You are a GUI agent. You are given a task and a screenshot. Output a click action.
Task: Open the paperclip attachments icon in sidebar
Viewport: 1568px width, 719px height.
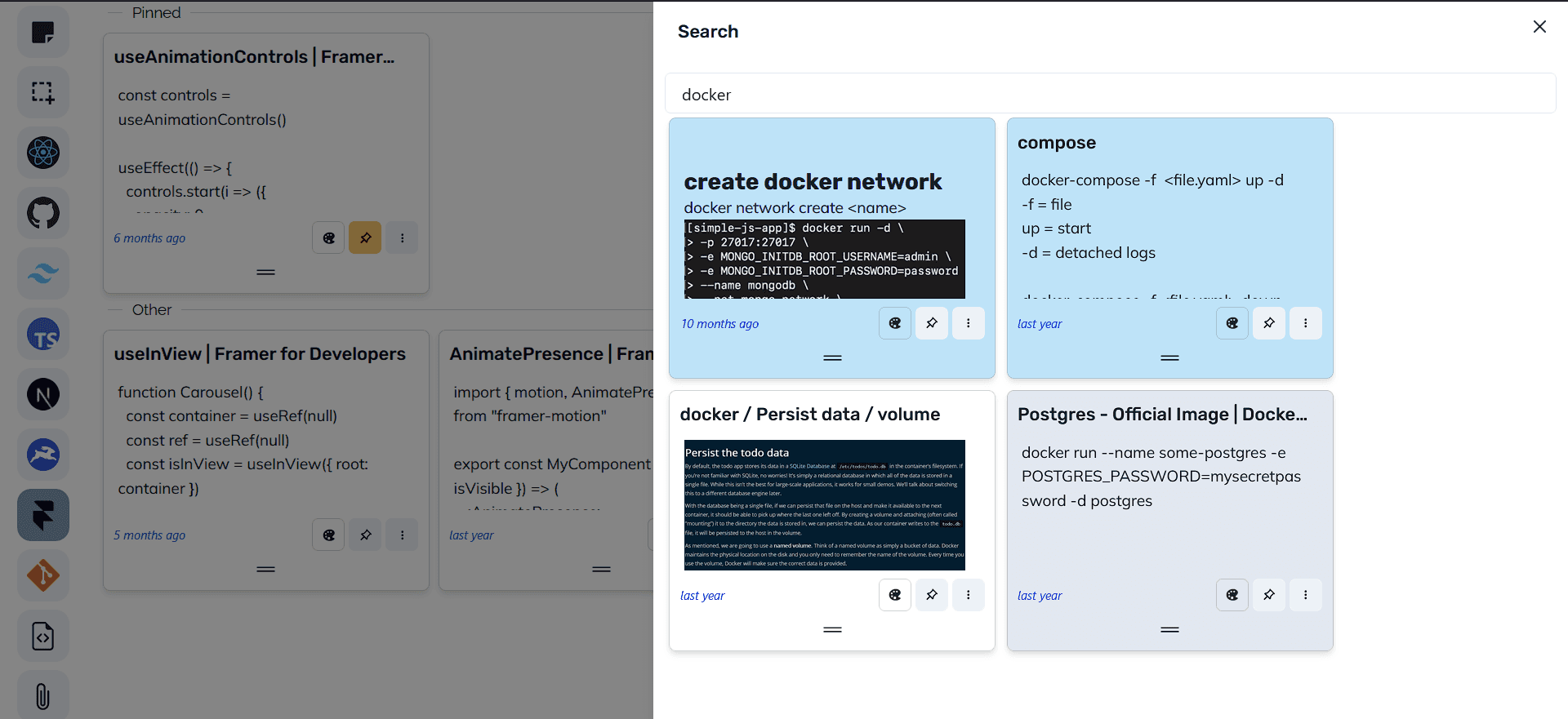click(x=43, y=696)
